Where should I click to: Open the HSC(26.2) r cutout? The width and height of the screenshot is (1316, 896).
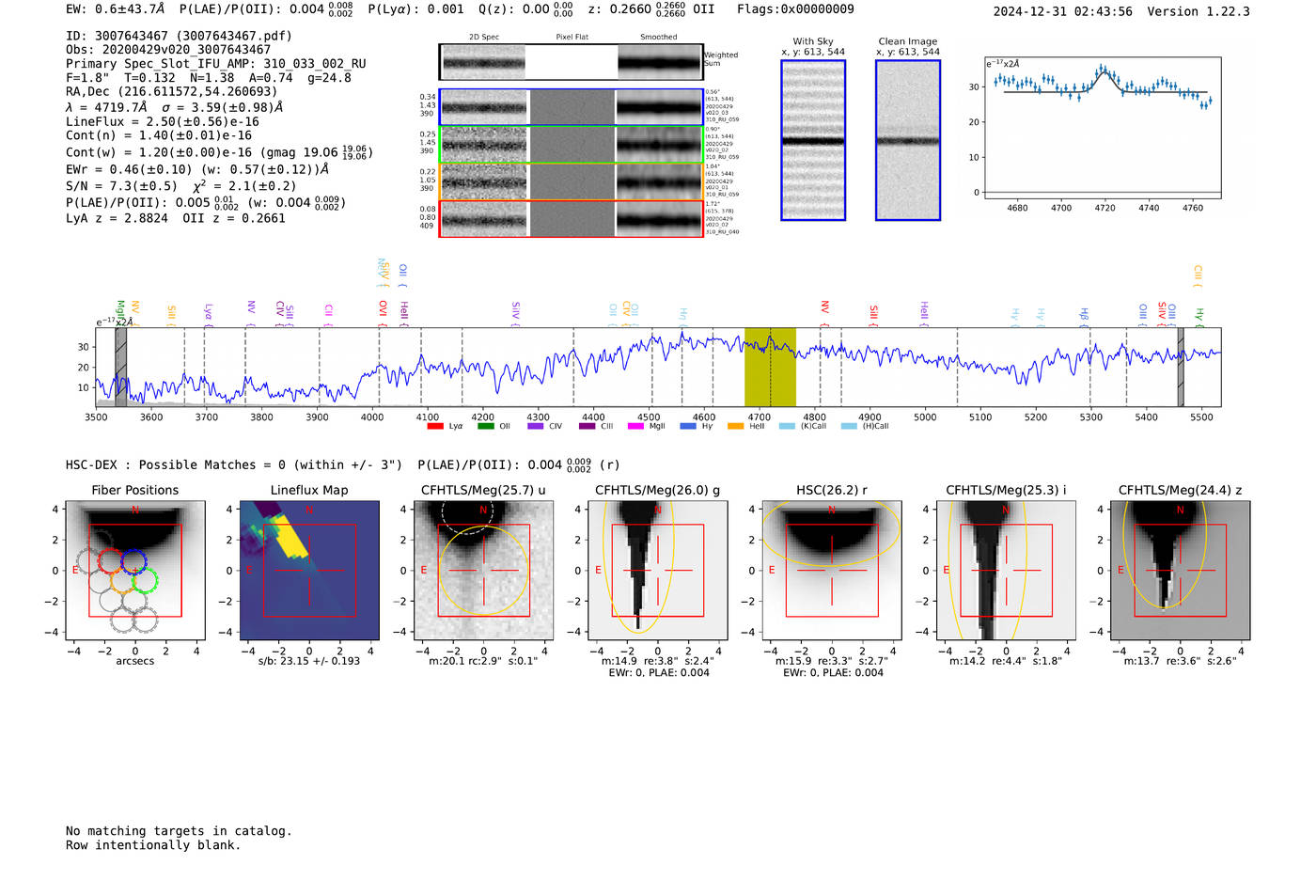(832, 570)
